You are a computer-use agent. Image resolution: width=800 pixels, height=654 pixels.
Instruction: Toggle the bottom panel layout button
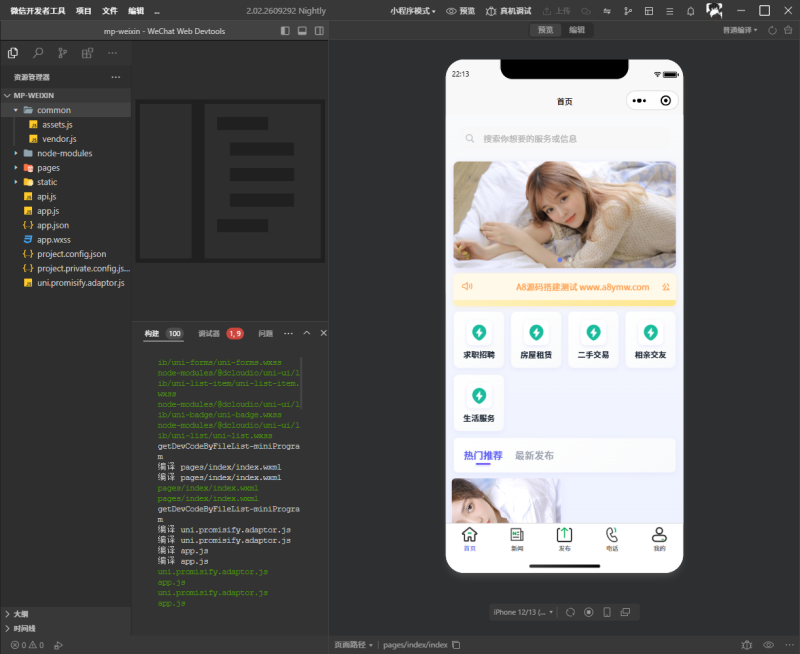point(303,31)
